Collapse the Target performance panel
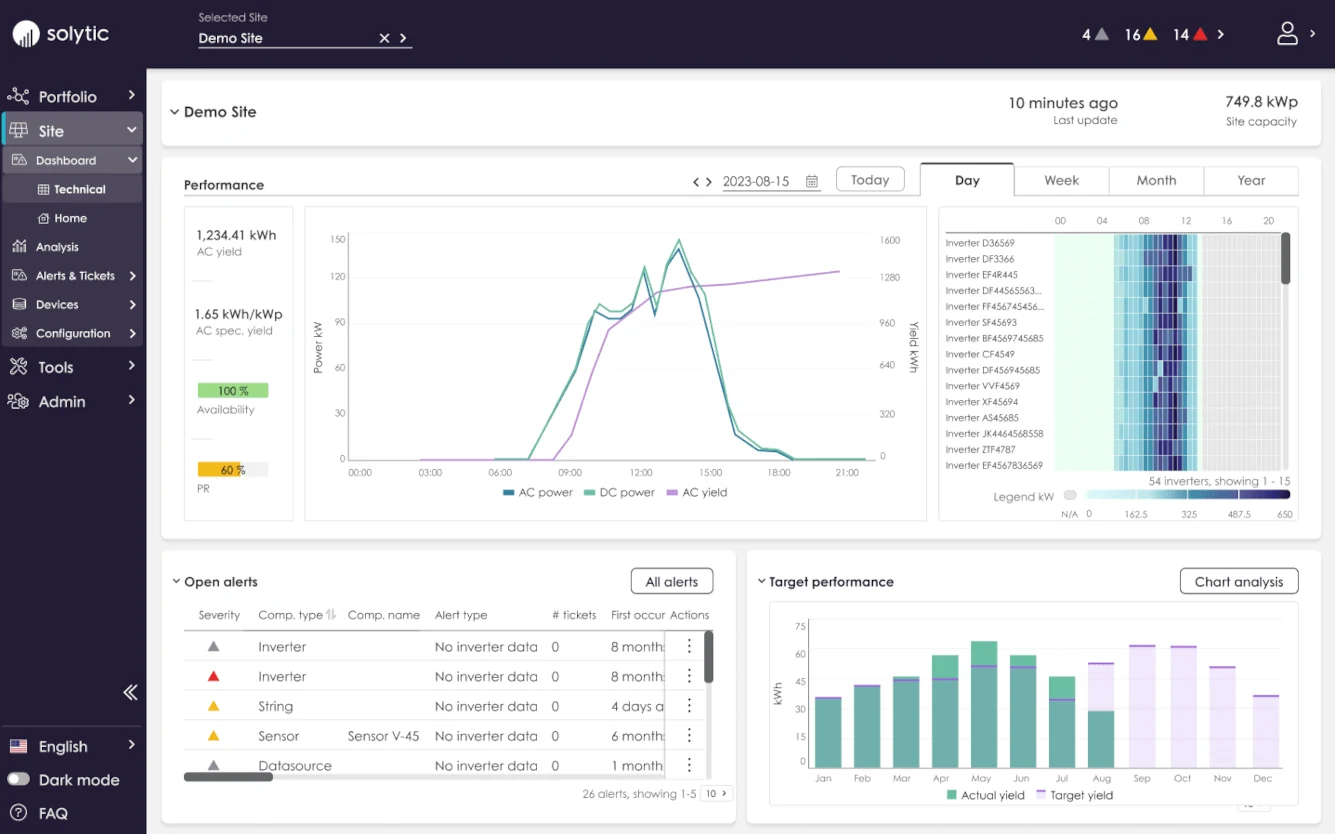This screenshot has width=1335, height=834. pos(761,581)
